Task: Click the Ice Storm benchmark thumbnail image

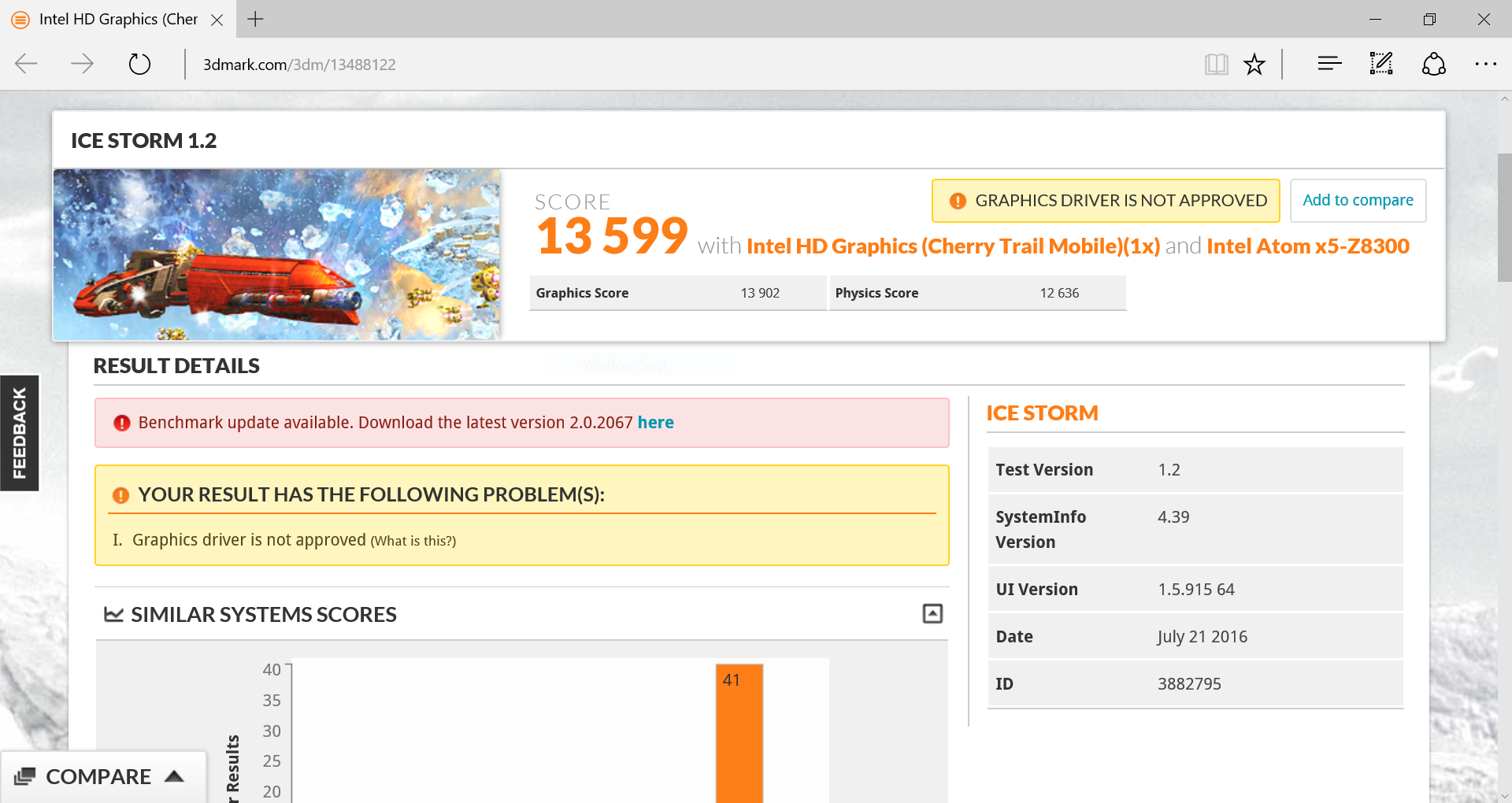Action: 276,253
